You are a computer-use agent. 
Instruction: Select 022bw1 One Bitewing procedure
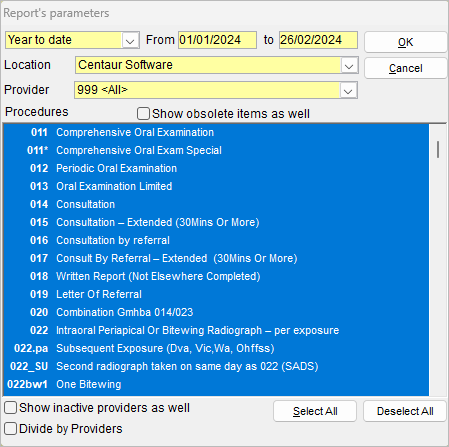click(216, 384)
